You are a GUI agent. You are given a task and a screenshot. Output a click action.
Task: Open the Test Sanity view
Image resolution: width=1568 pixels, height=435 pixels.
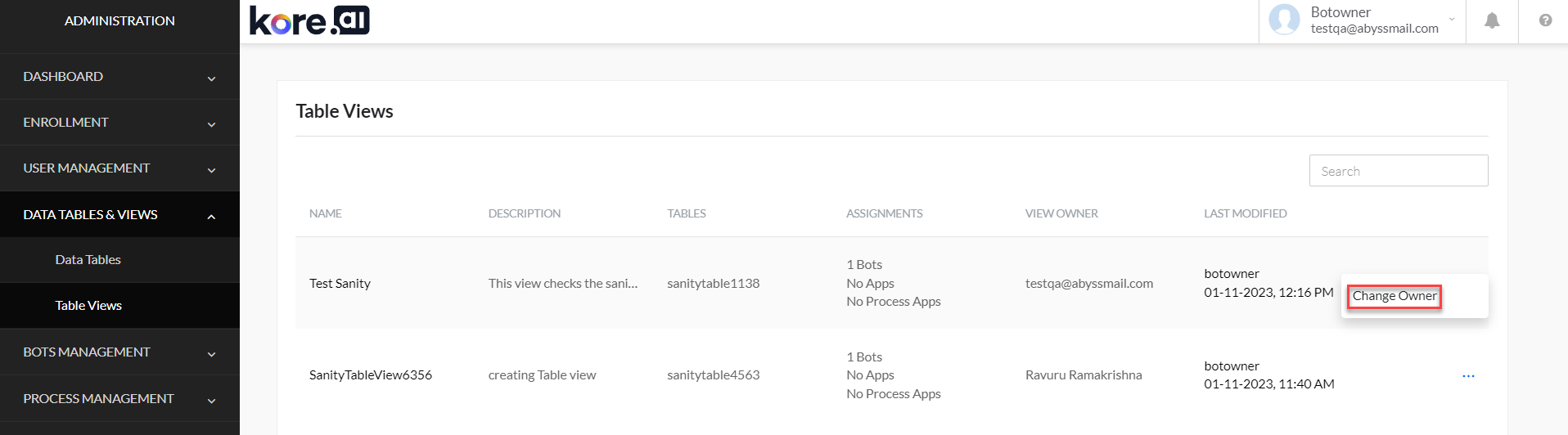pyautogui.click(x=340, y=284)
